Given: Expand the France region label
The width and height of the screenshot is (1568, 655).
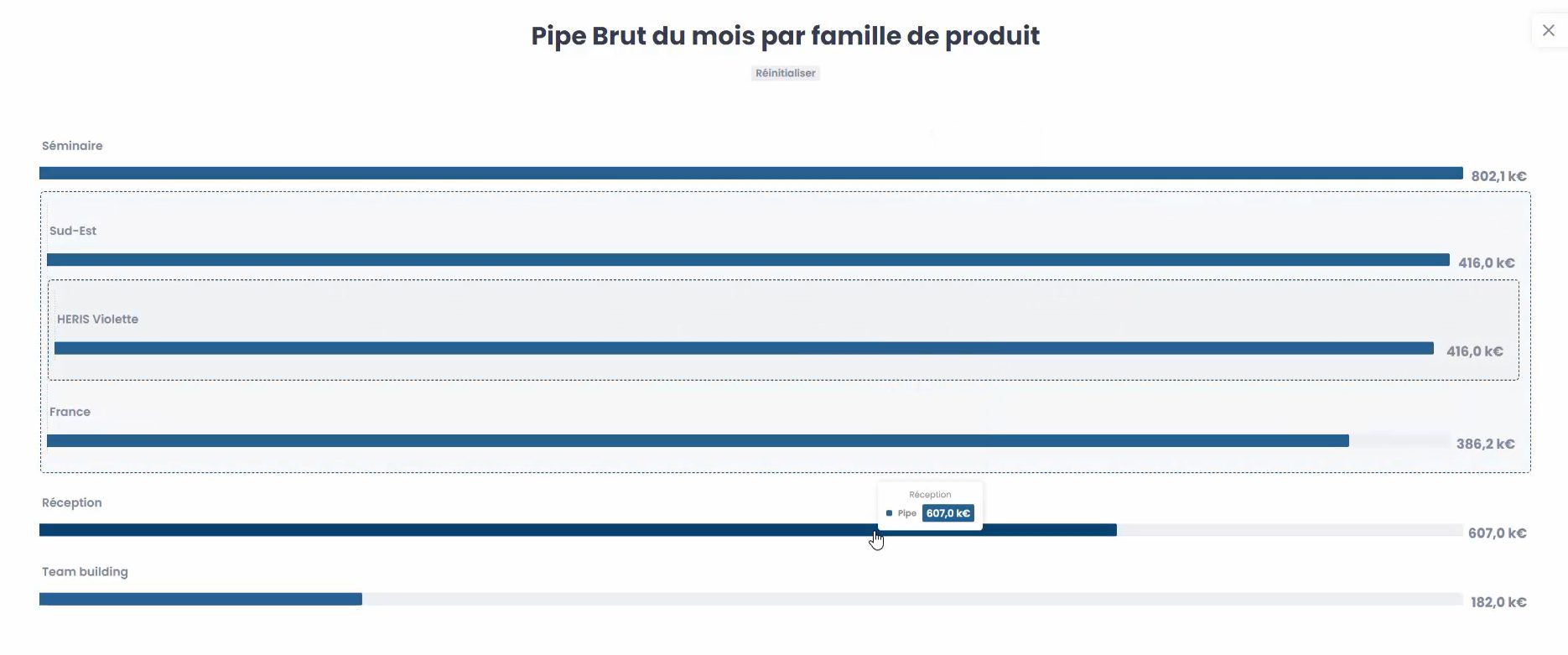Looking at the screenshot, I should [70, 412].
